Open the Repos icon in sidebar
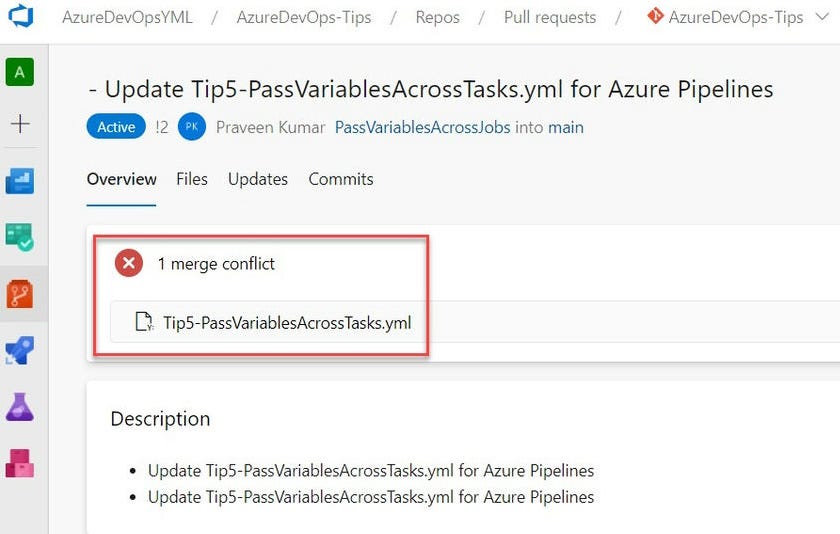 click(20, 294)
